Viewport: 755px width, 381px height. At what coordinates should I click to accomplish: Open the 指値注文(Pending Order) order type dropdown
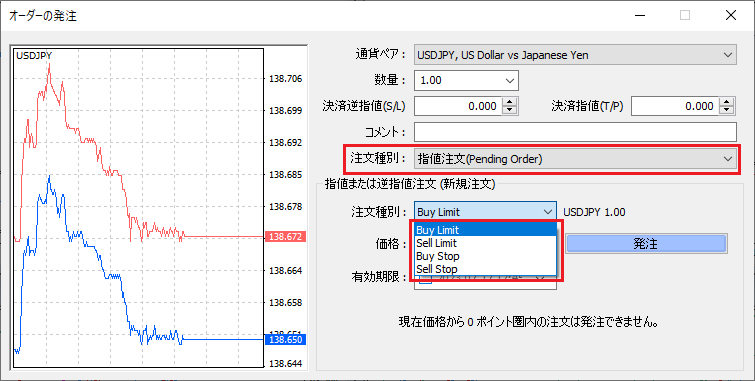pyautogui.click(x=575, y=159)
